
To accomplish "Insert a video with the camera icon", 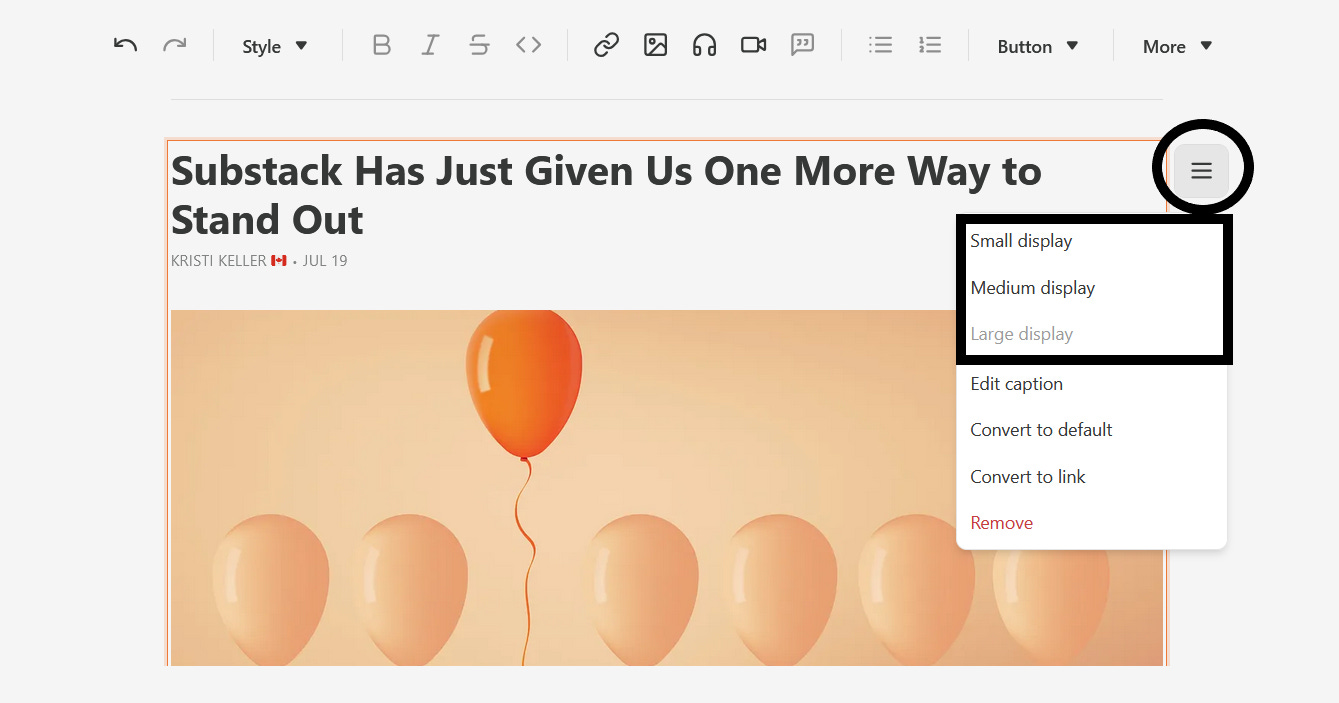I will pyautogui.click(x=753, y=45).
